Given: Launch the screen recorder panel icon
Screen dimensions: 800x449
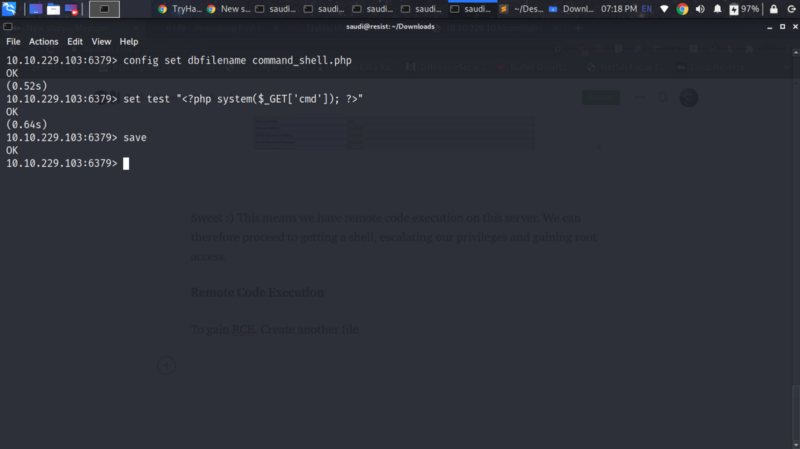Looking at the screenshot, I should (x=71, y=9).
